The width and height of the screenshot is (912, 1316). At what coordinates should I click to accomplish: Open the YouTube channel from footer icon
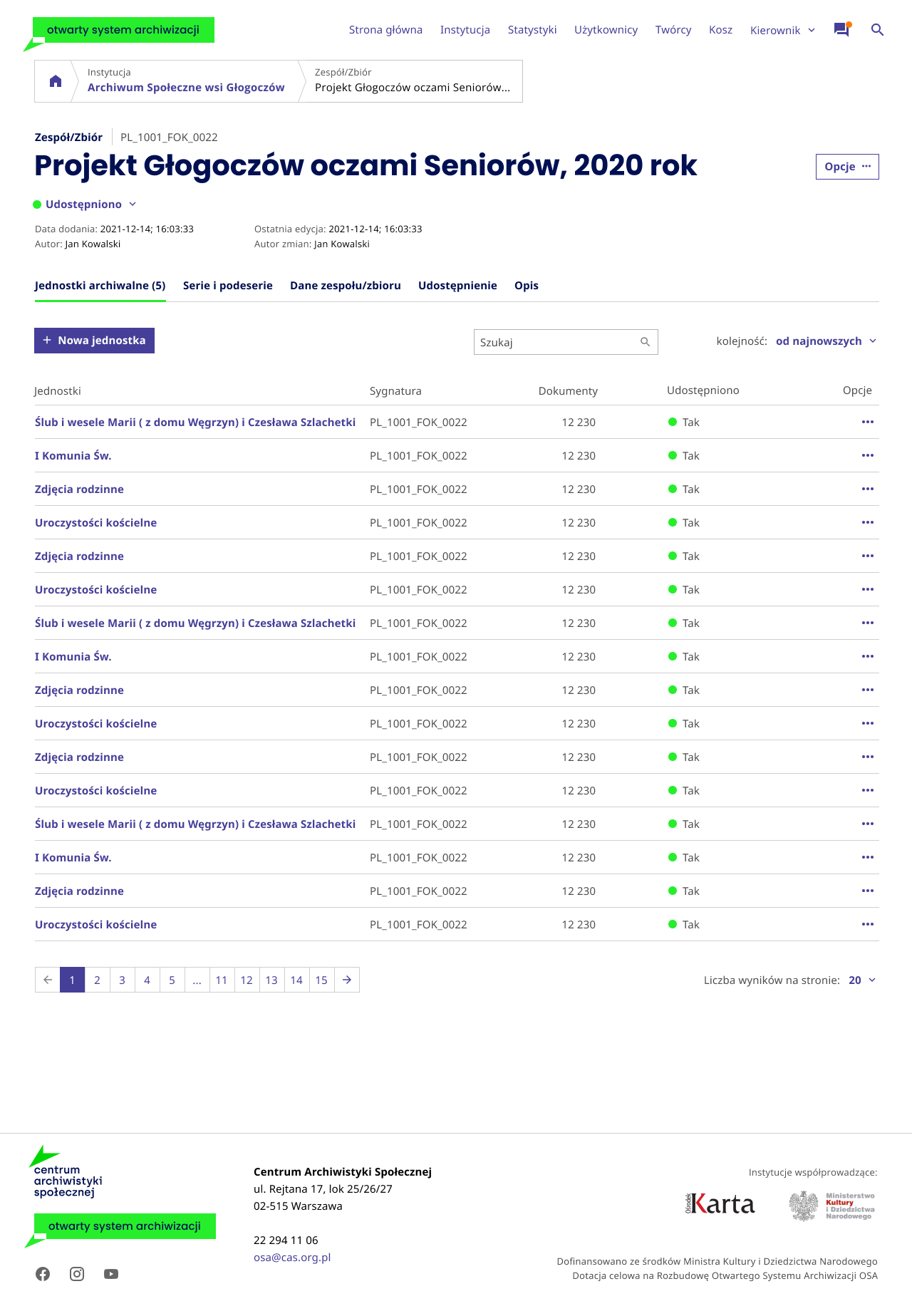coord(111,1274)
